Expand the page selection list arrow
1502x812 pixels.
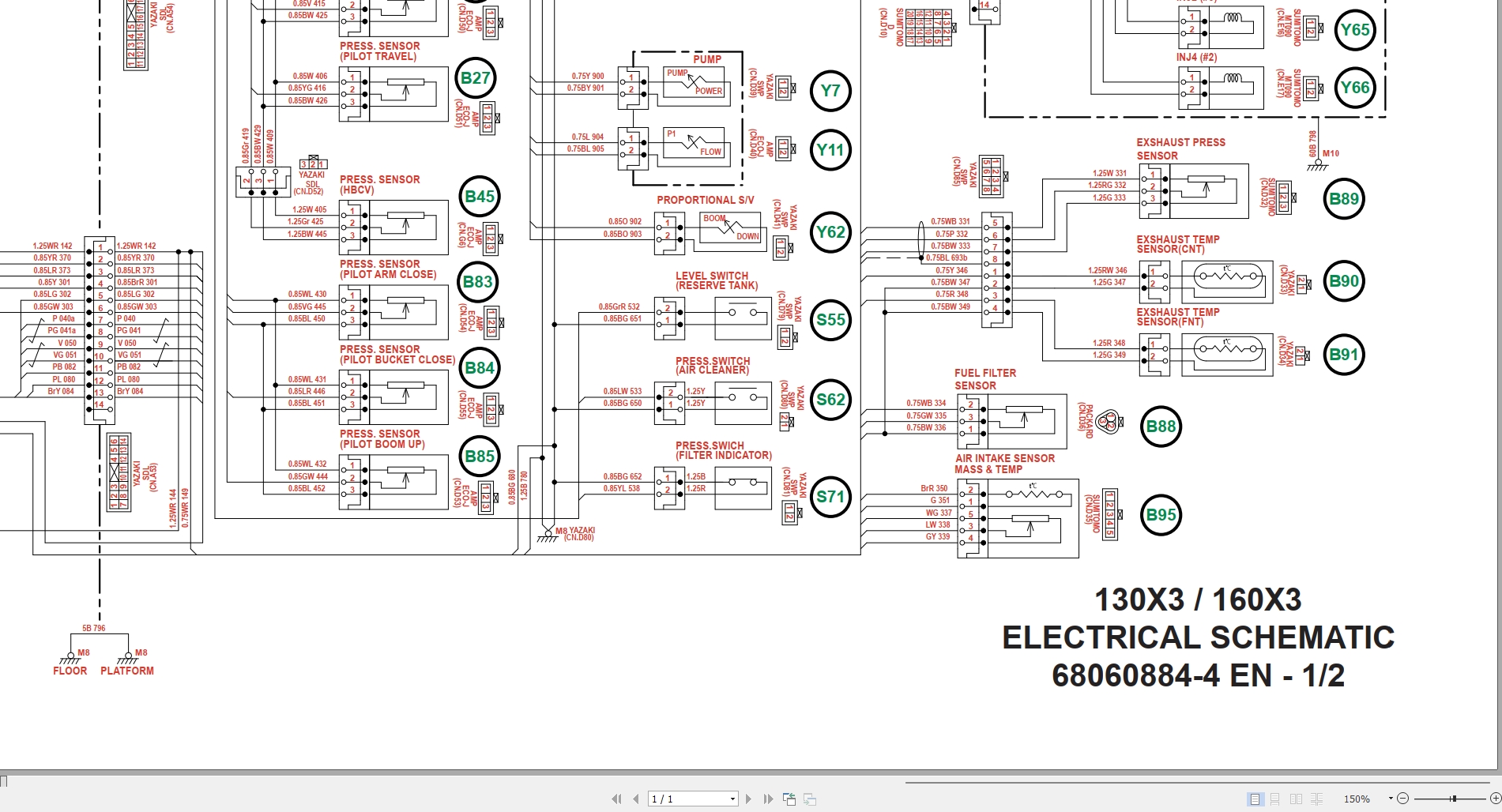(x=732, y=799)
